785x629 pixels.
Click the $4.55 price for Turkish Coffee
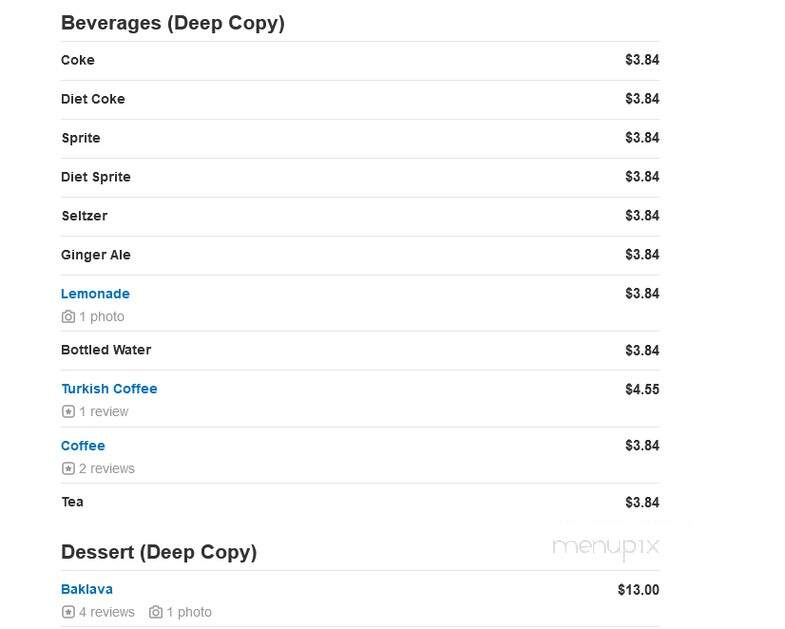pos(642,390)
